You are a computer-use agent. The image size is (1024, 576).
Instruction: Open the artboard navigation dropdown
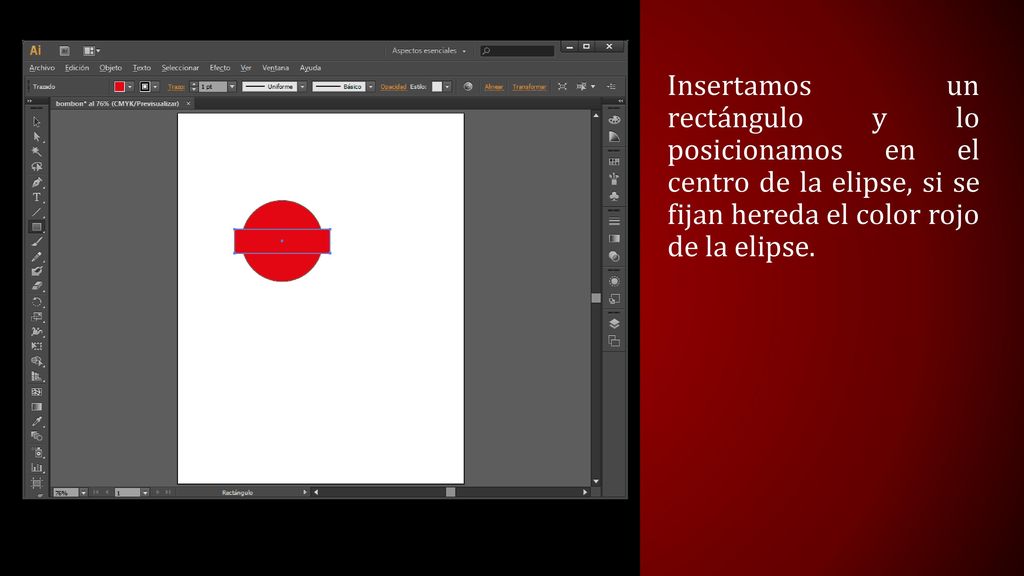pyautogui.click(x=145, y=492)
